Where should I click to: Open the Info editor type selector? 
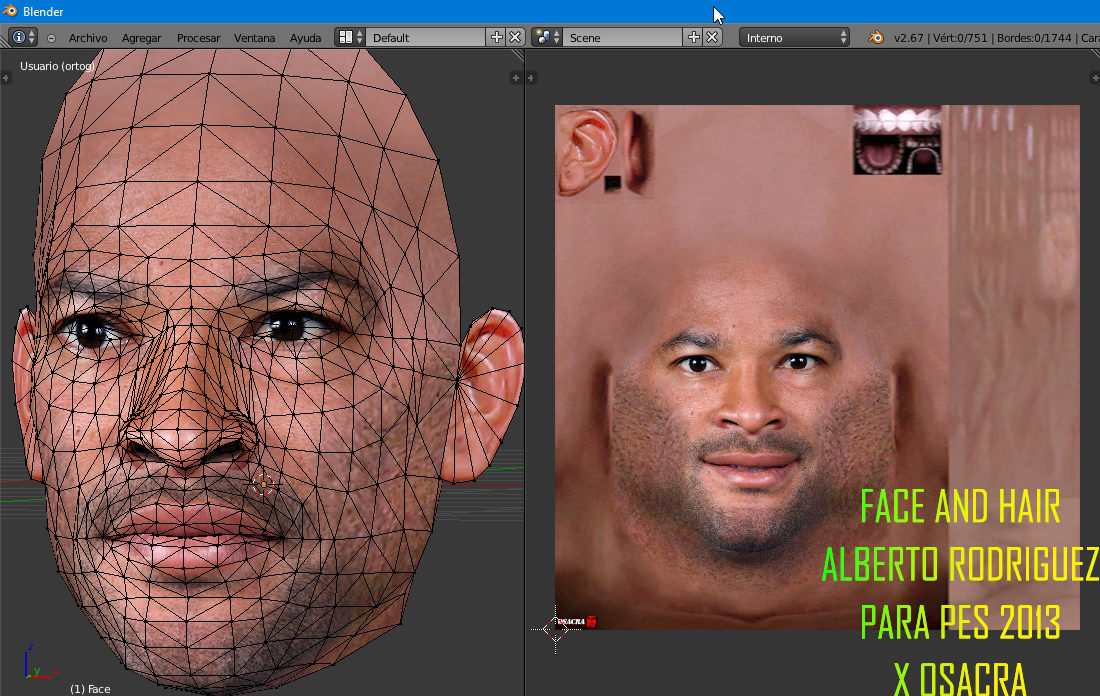(x=22, y=37)
